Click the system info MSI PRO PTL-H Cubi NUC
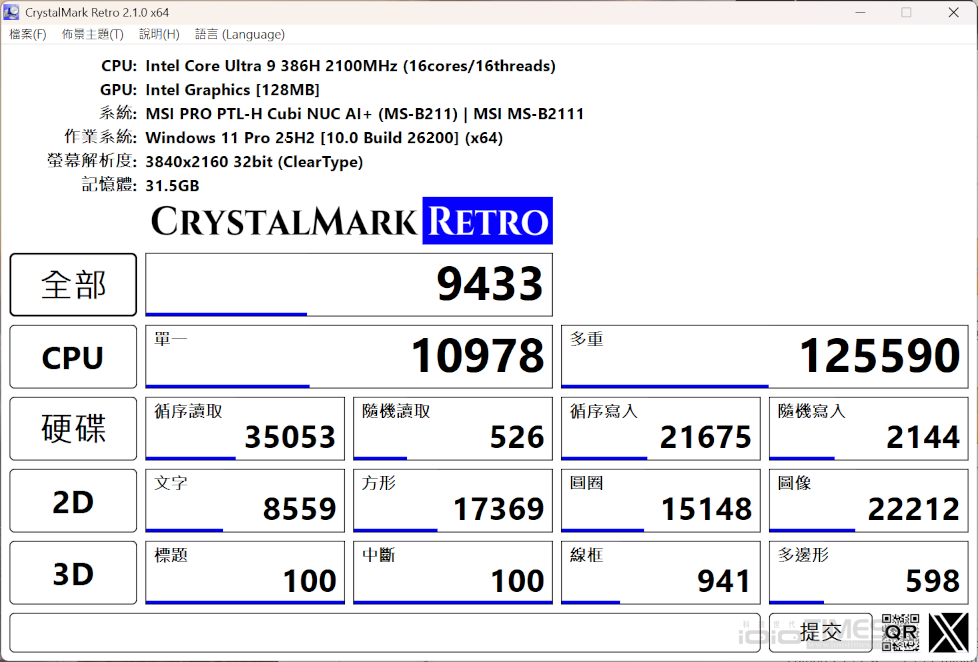 (365, 114)
